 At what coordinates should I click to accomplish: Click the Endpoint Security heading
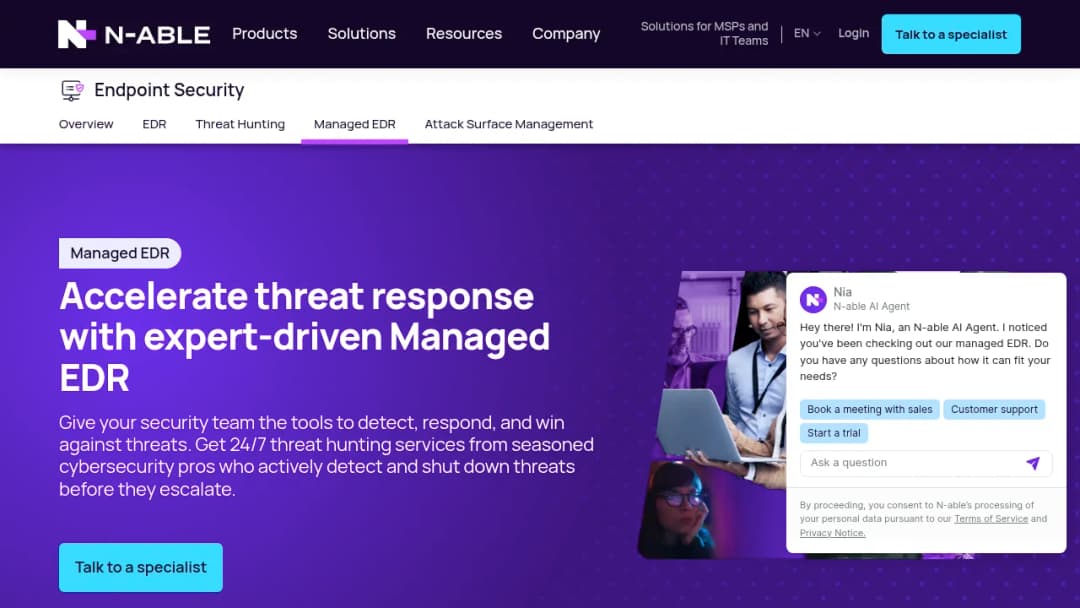pos(169,90)
